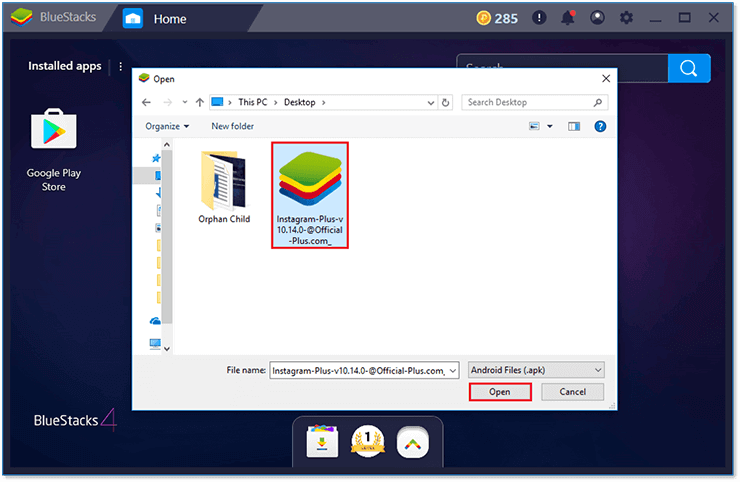The image size is (740, 482).
Task: Expand the chevron before This PC in the address path
Action: tap(230, 102)
